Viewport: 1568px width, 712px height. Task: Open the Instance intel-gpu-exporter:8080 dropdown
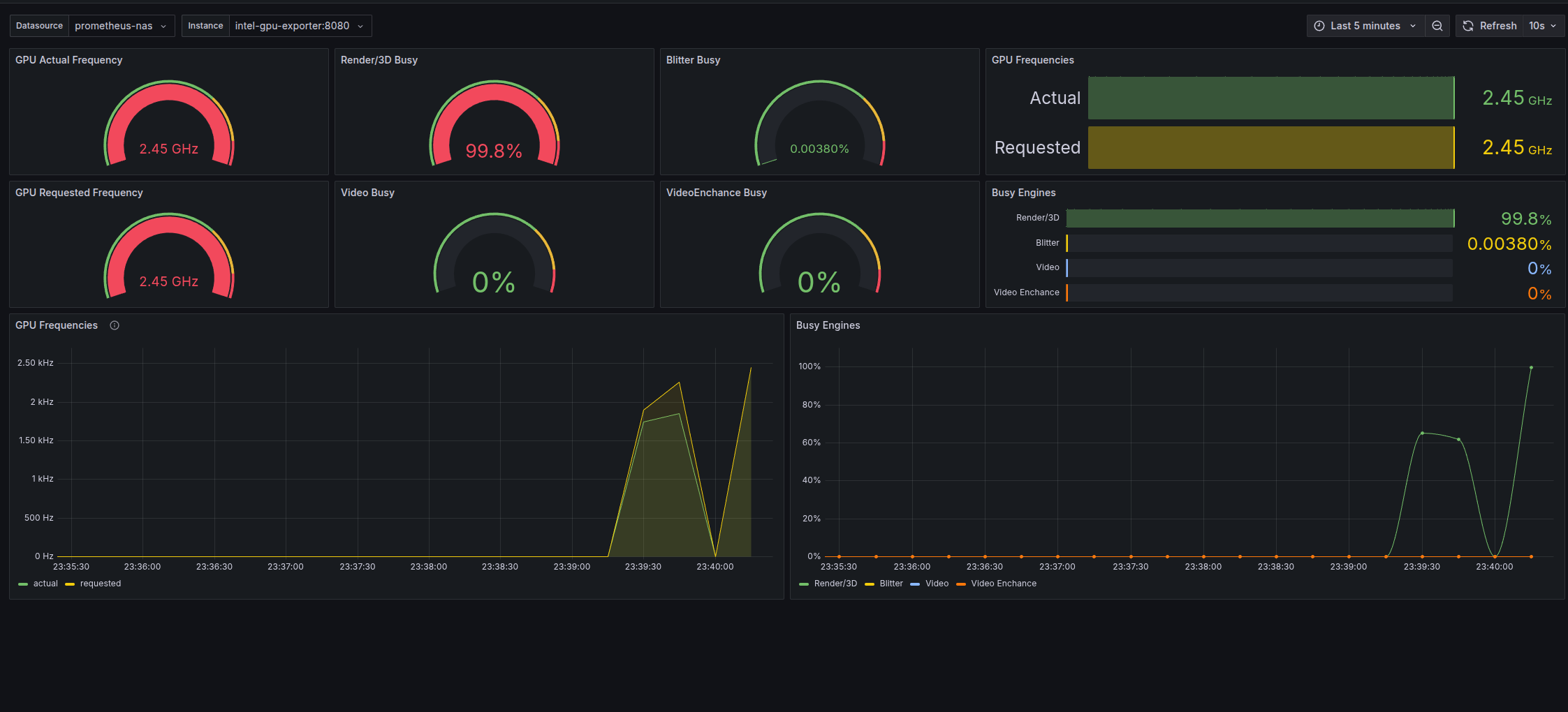tap(300, 26)
